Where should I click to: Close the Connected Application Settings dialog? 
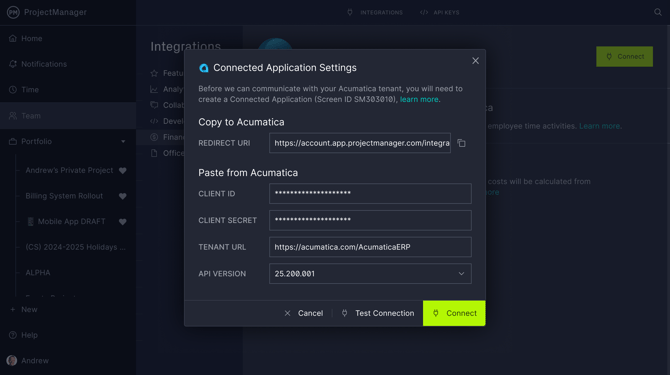[475, 61]
